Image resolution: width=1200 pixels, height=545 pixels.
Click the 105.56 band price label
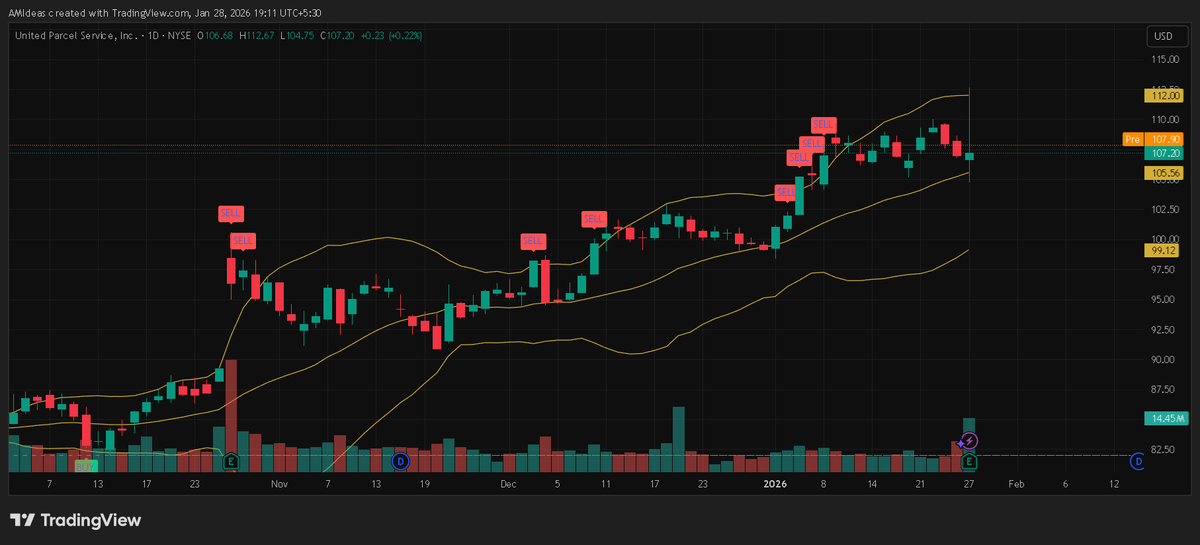tap(1164, 173)
